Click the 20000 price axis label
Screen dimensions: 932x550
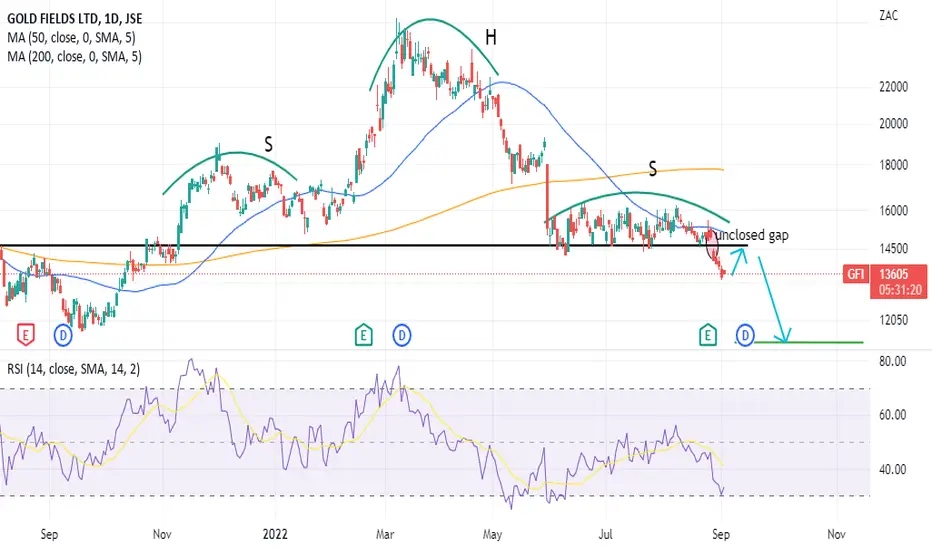point(893,124)
